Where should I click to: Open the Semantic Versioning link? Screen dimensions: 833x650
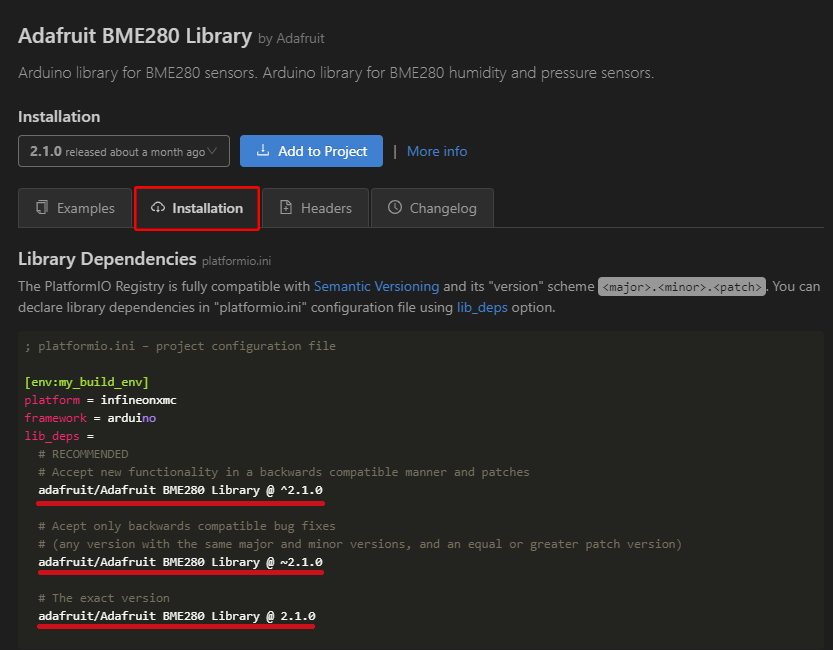[x=376, y=286]
